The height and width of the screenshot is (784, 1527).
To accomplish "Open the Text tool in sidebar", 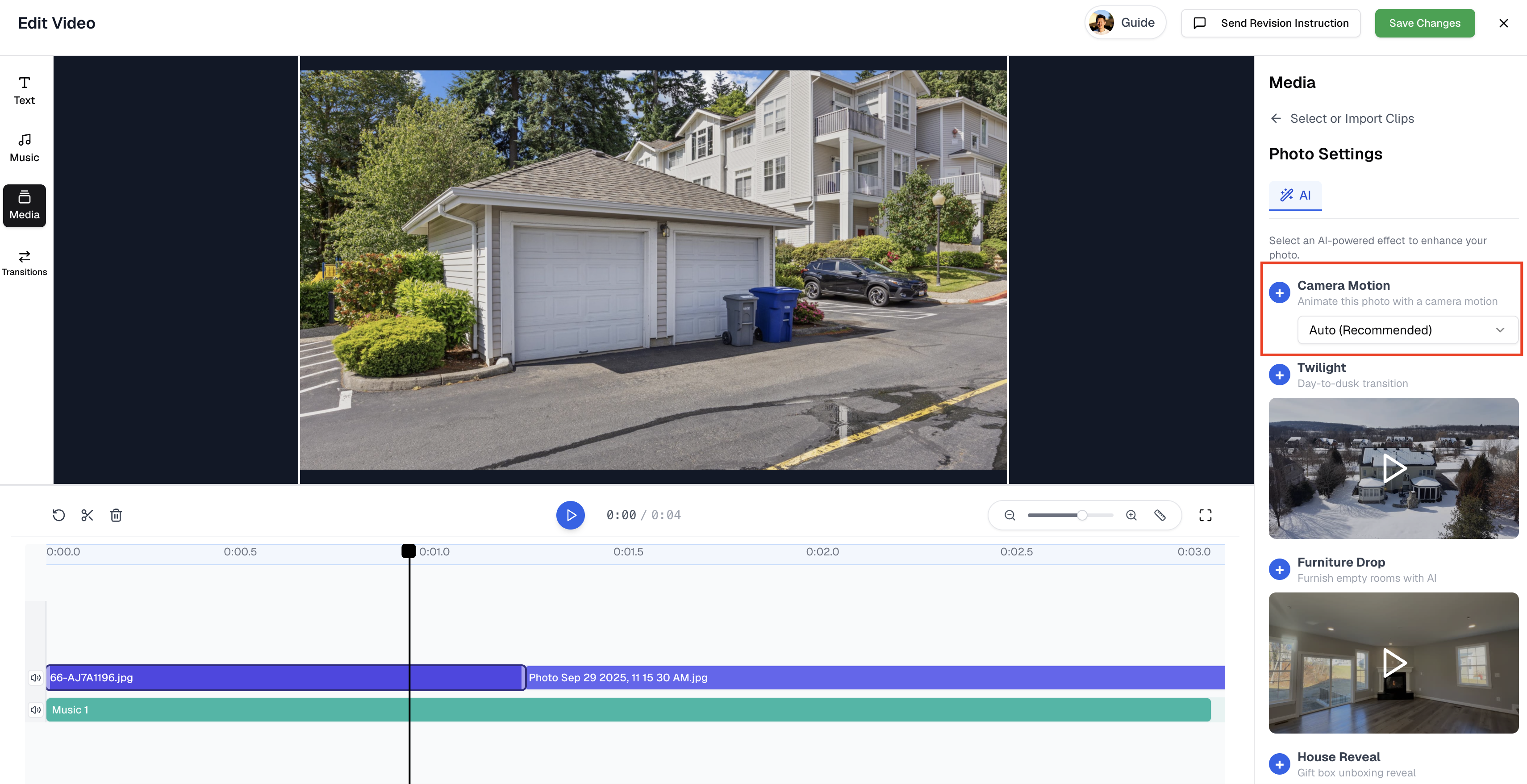I will click(24, 91).
